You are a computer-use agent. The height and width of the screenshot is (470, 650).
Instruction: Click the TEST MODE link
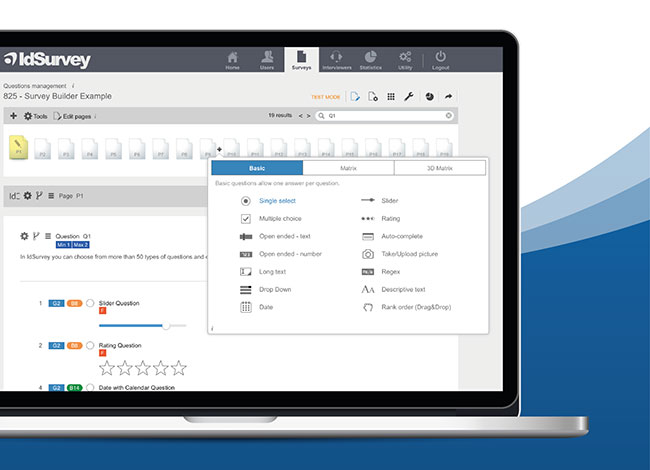coord(325,97)
